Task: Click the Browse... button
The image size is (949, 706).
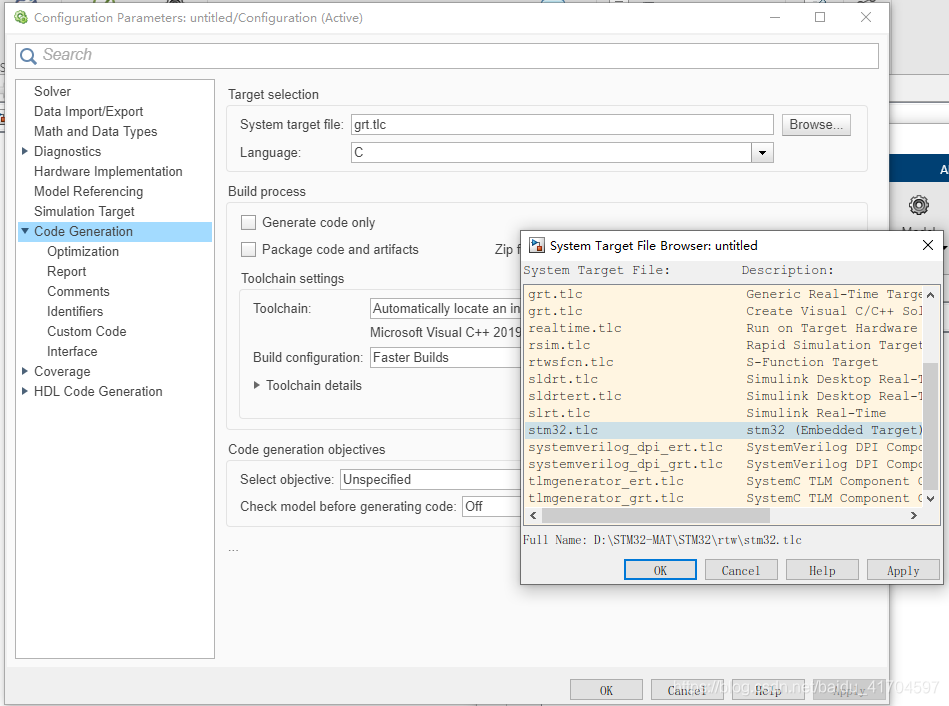Action: pos(816,125)
